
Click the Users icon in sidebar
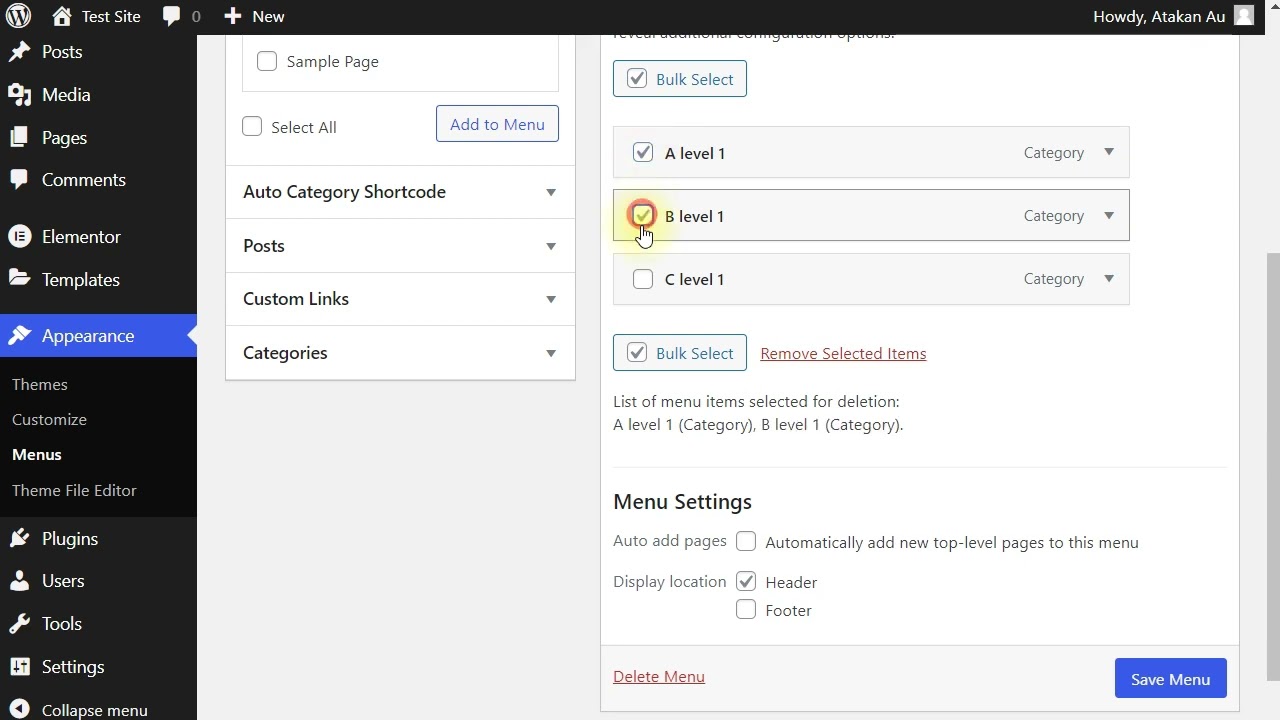coord(19,581)
